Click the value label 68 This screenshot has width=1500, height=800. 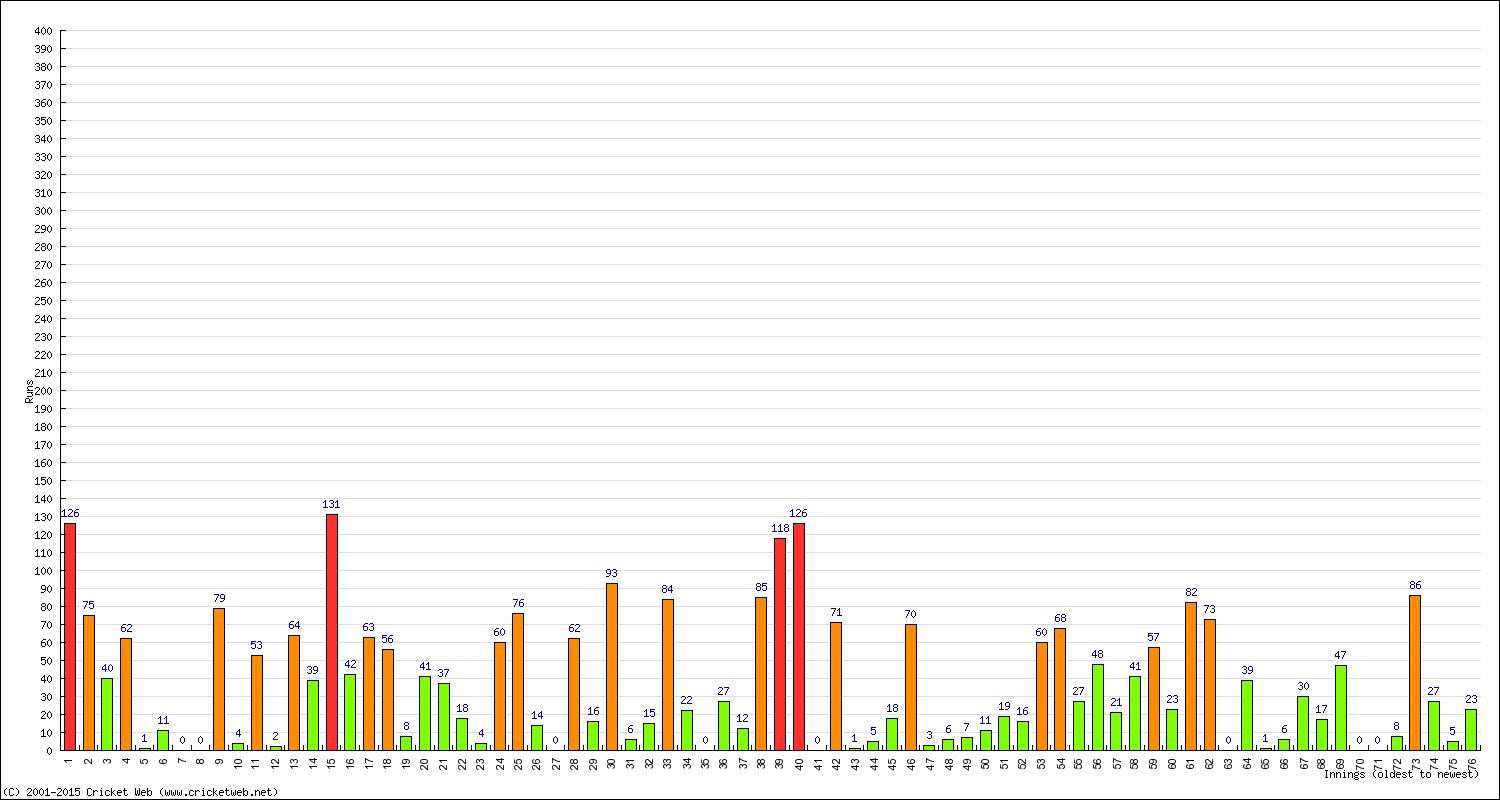(1060, 617)
